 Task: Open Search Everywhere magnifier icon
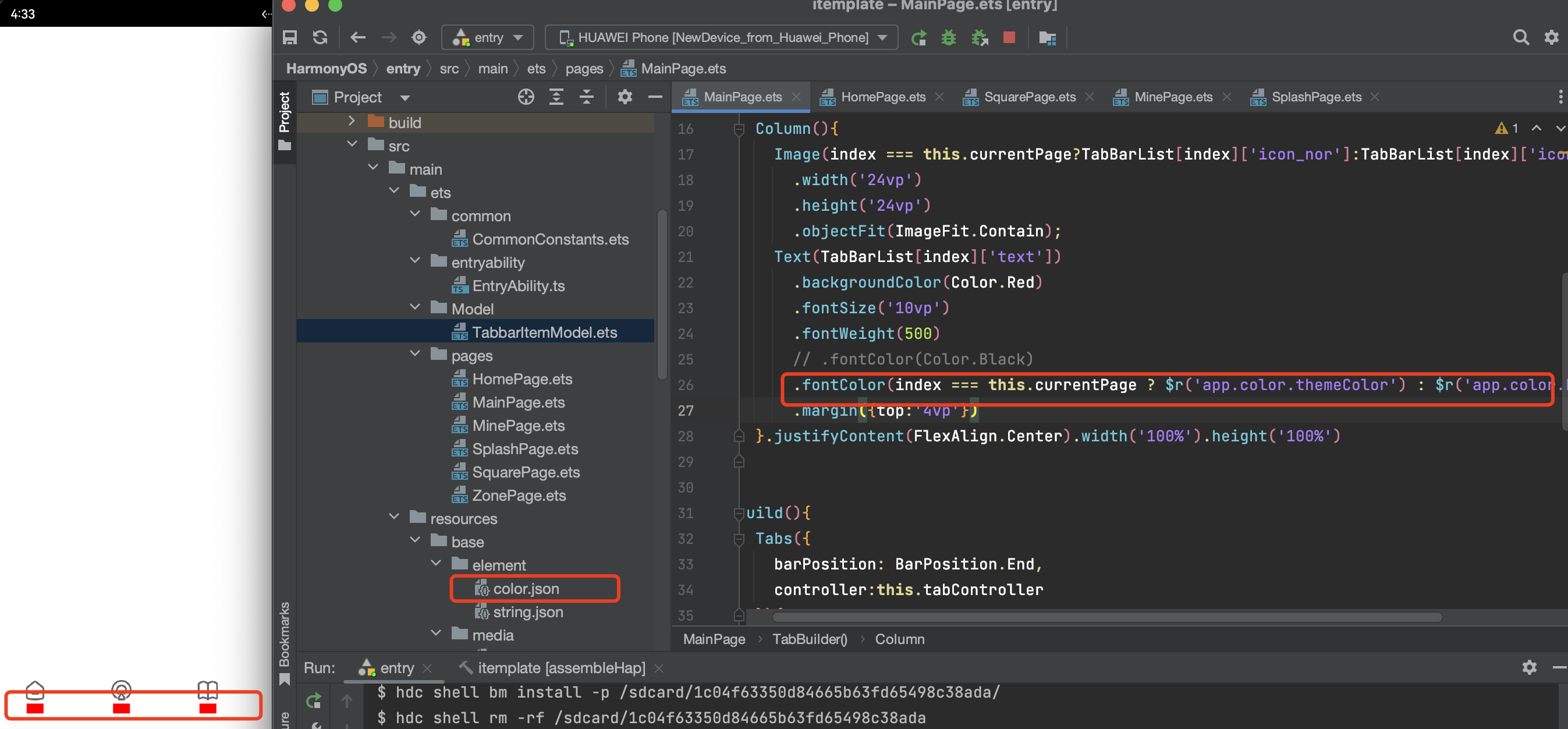point(1520,38)
